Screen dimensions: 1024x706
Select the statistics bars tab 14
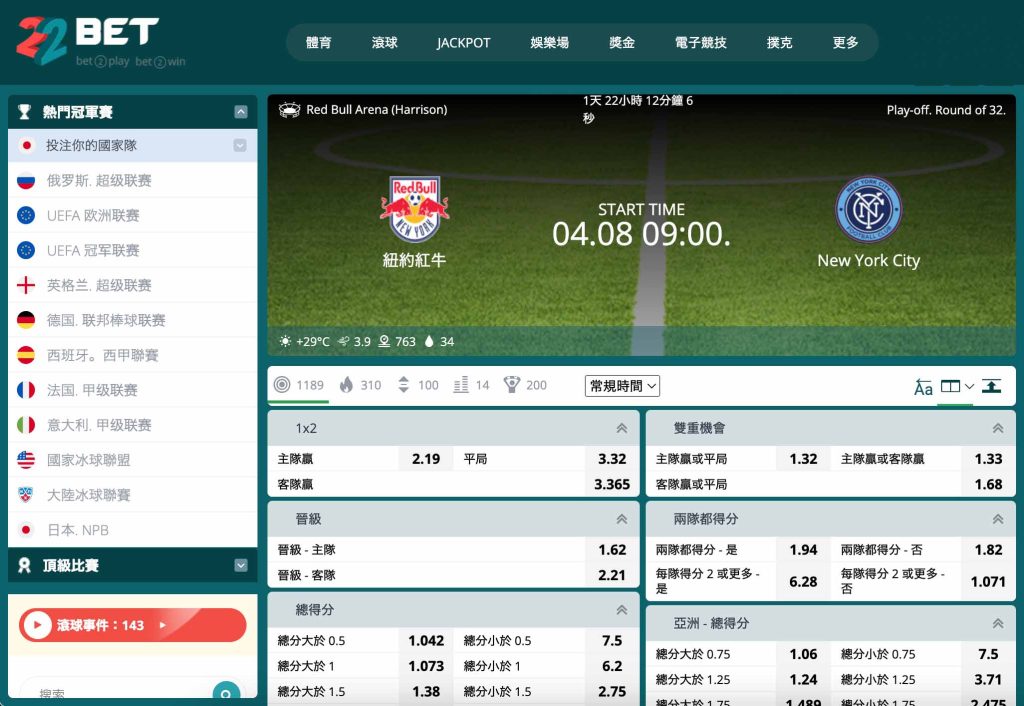pyautogui.click(x=472, y=385)
